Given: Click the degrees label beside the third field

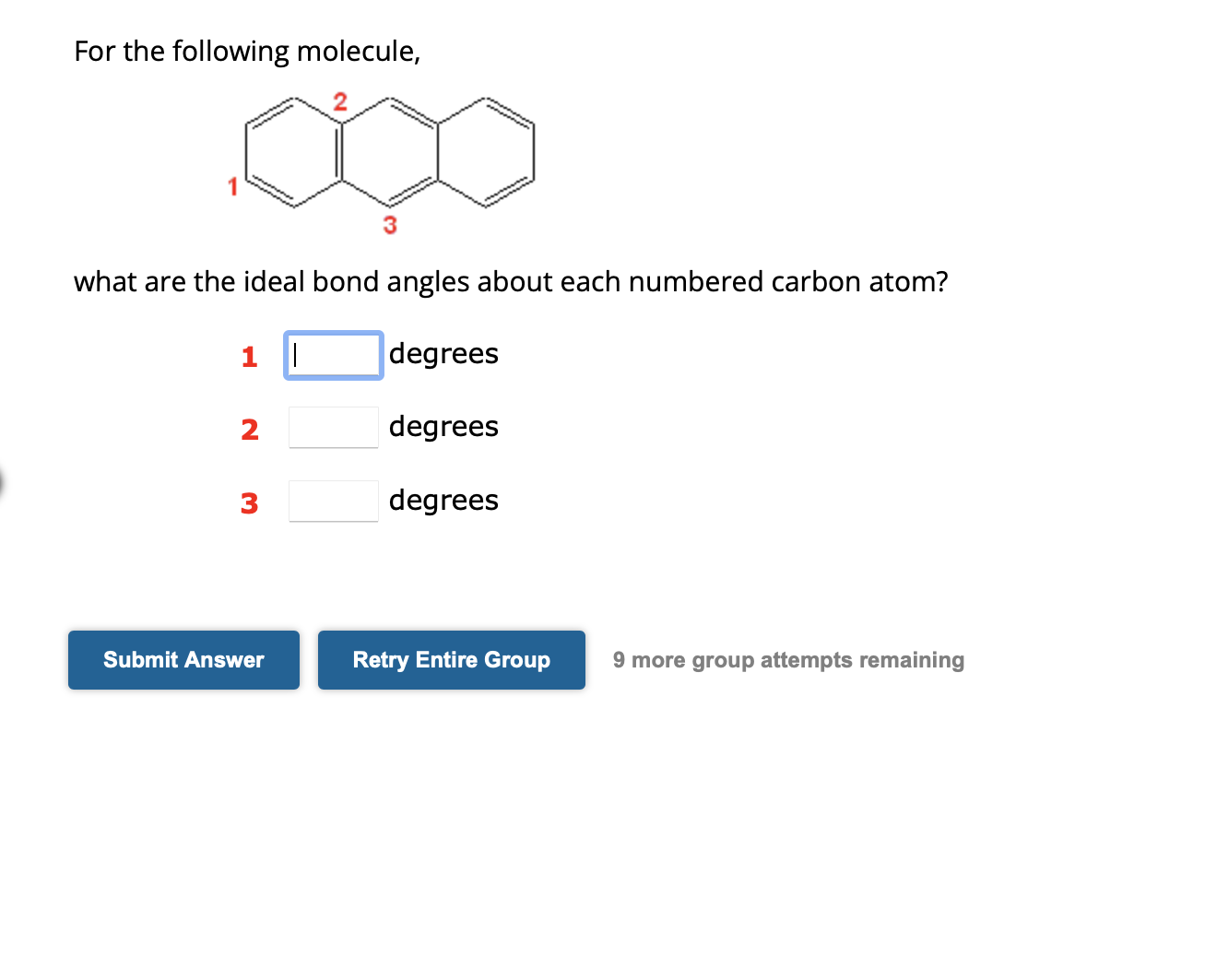Looking at the screenshot, I should (x=443, y=500).
